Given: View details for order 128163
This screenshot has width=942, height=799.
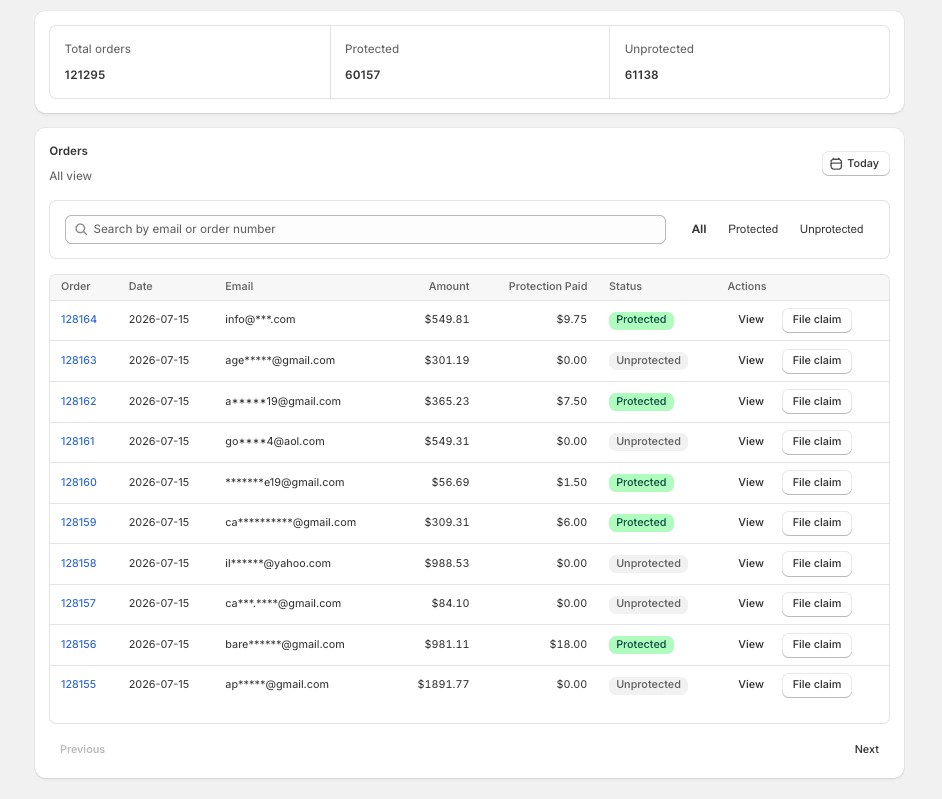Looking at the screenshot, I should pos(751,360).
